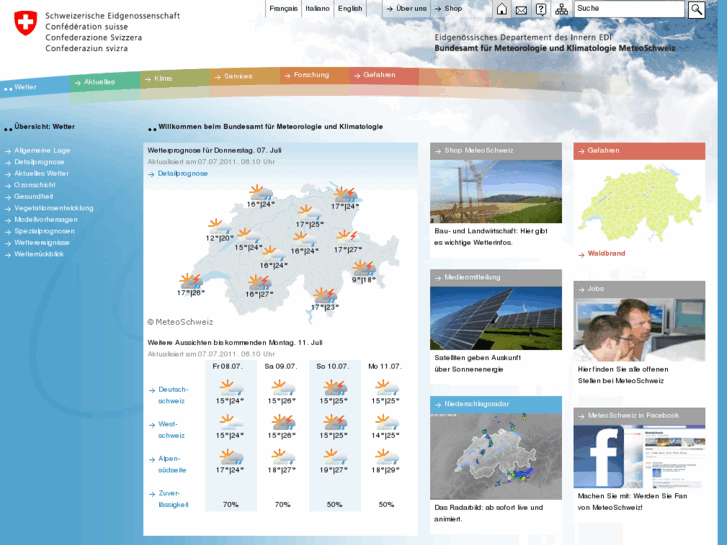Click Deutschschweiz Sunday thunderstorm icon

pyautogui.click(x=334, y=388)
